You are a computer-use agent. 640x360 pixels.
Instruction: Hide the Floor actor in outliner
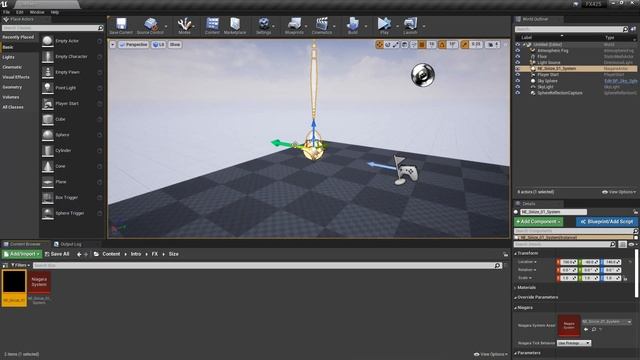tap(518, 57)
